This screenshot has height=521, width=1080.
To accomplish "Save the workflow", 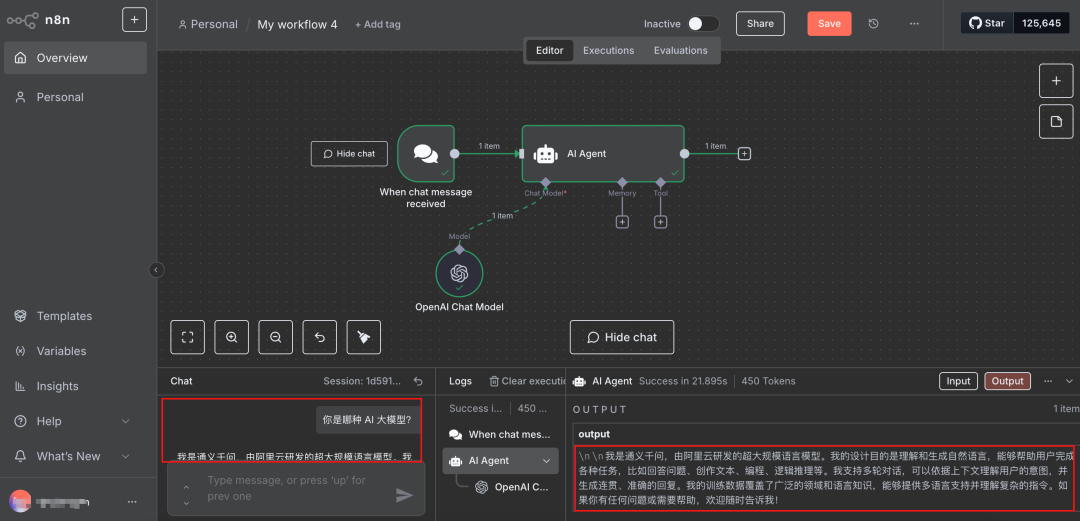I will pos(829,23).
